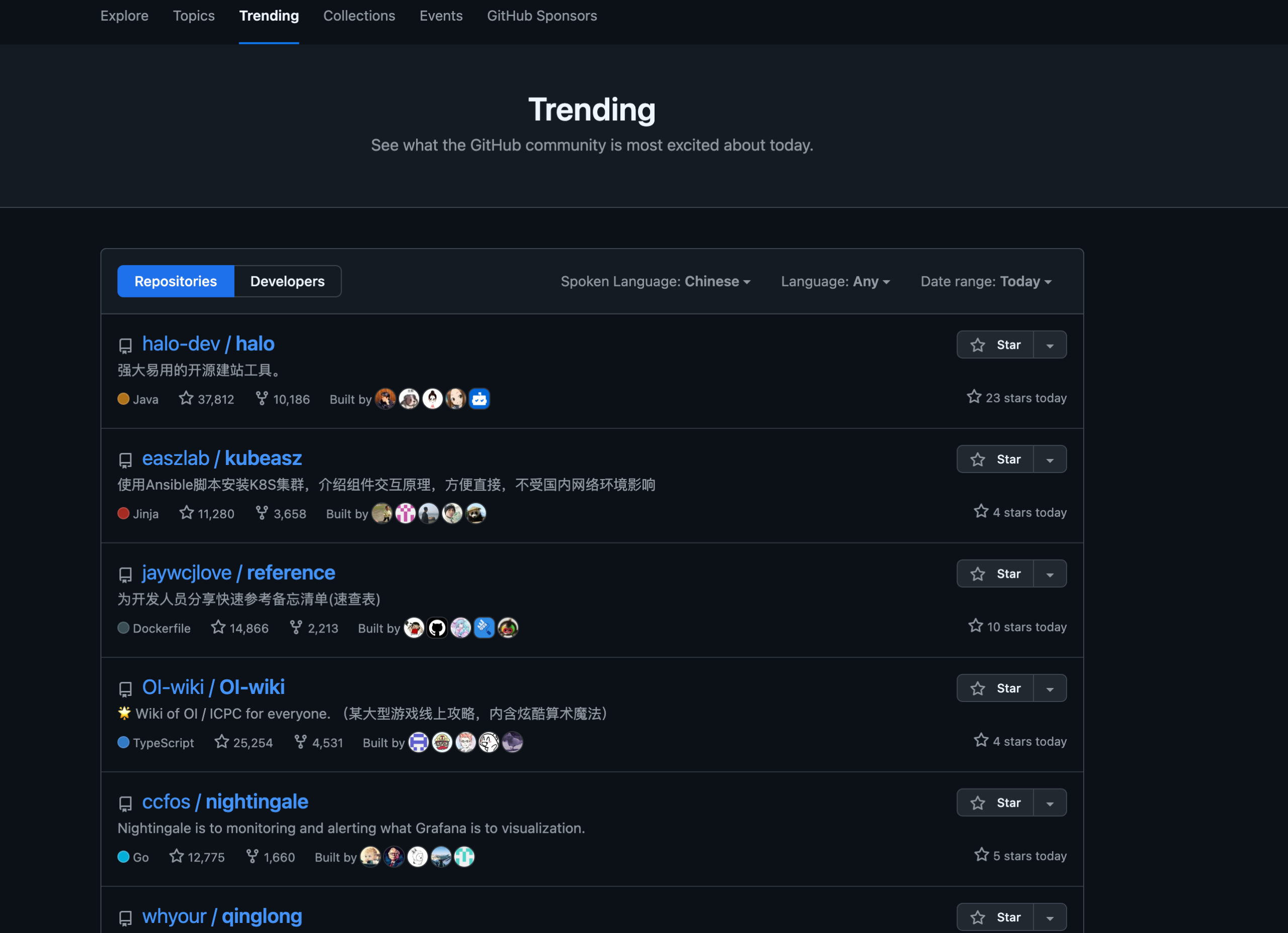Click the orange Java language color dot
This screenshot has height=933, width=1288.
point(123,399)
